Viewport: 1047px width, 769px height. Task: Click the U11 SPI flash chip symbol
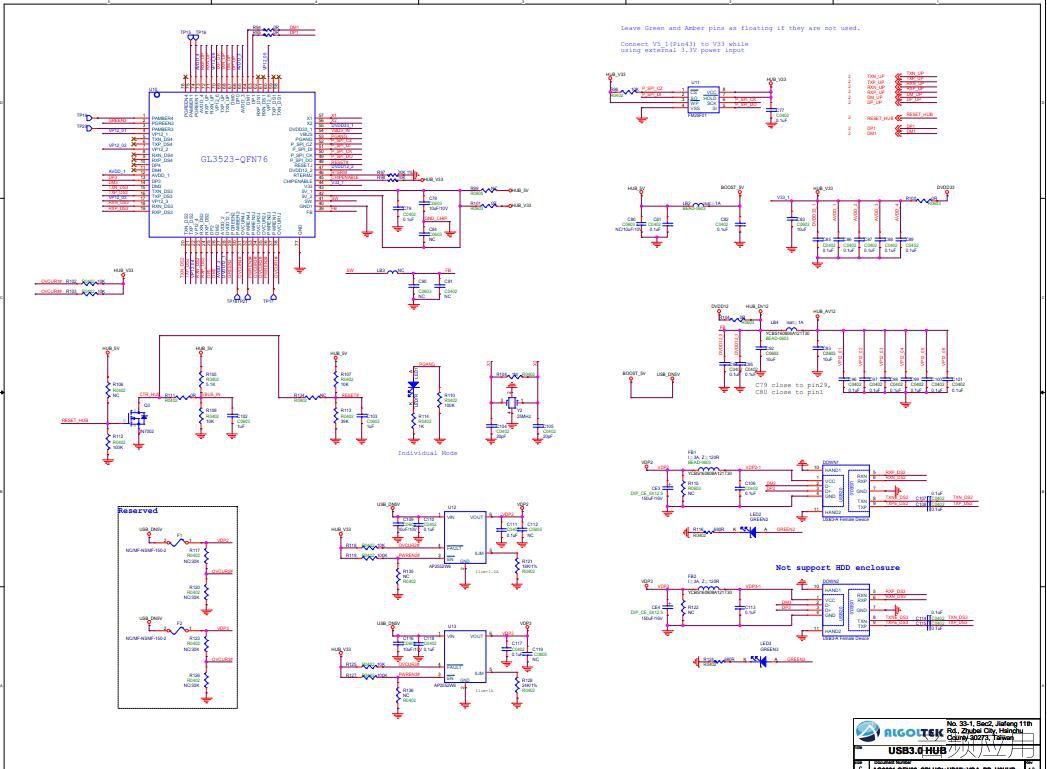tap(704, 101)
